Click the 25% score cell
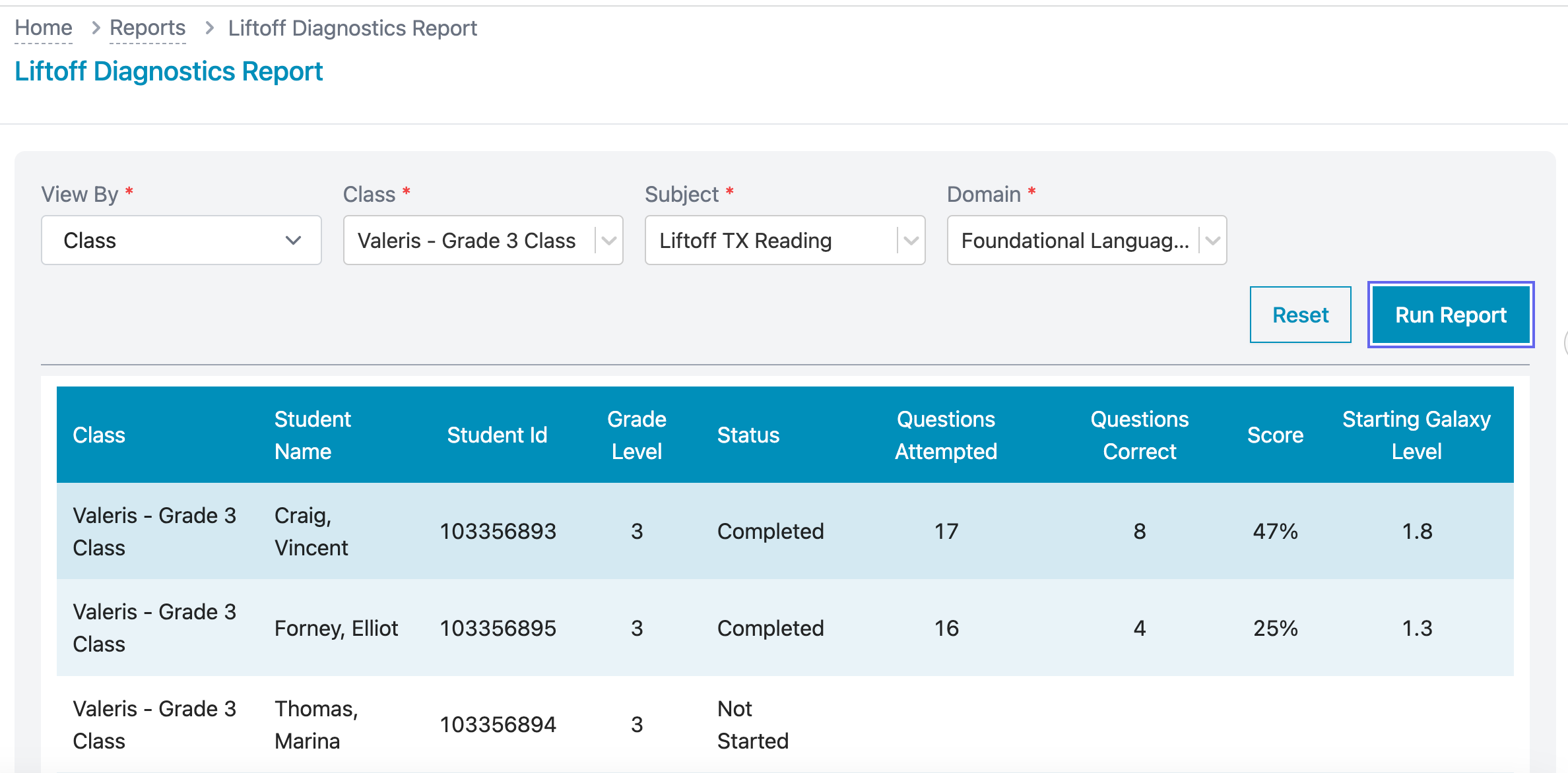Screen dimensions: 1568x773 tap(1275, 628)
